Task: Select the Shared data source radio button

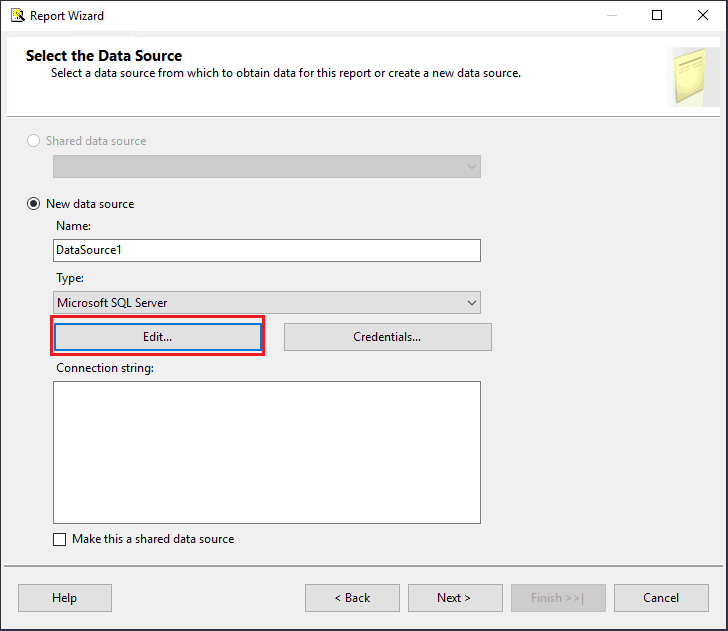Action: click(x=33, y=141)
